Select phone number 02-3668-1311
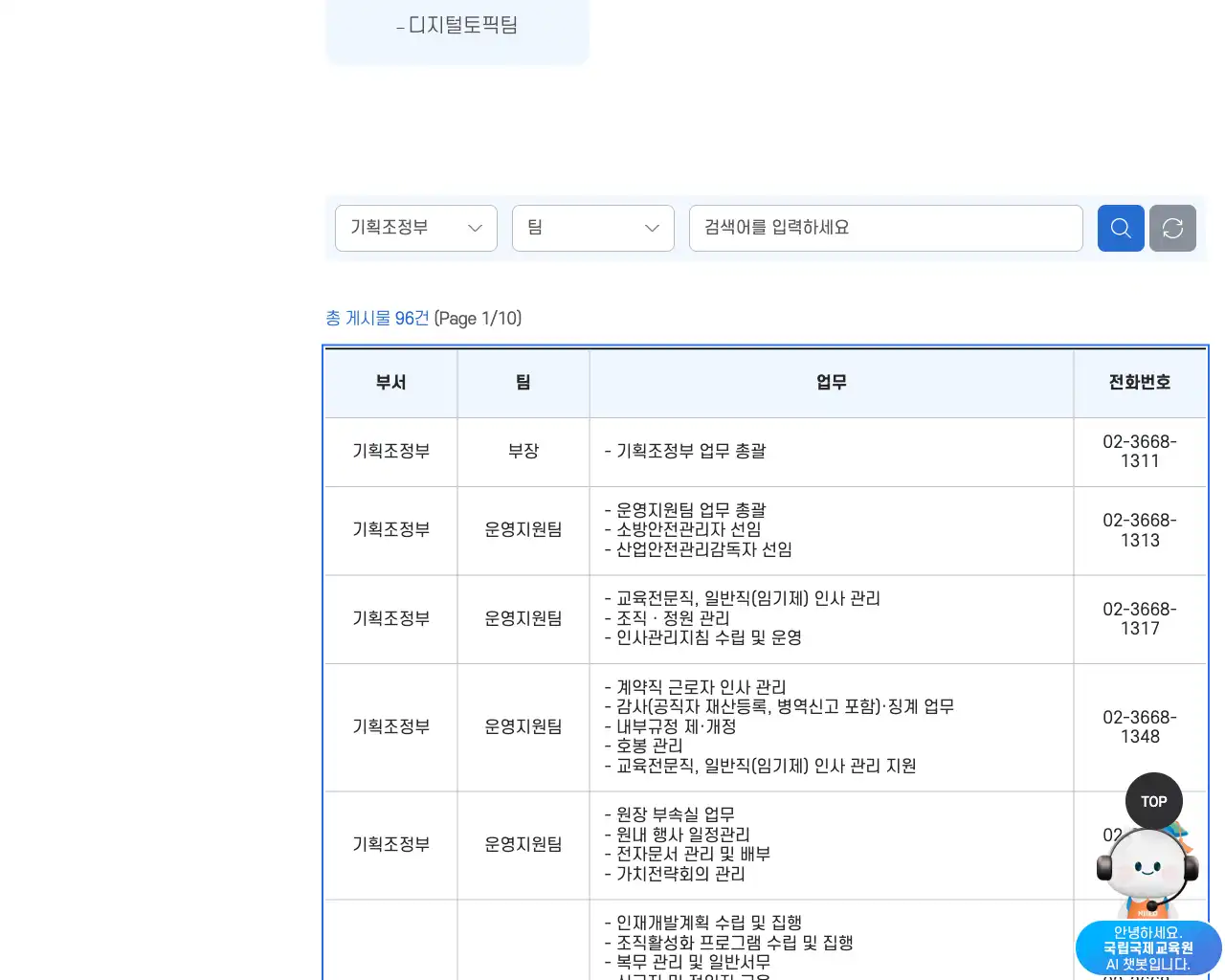Image resolution: width=1225 pixels, height=980 pixels. click(x=1140, y=452)
